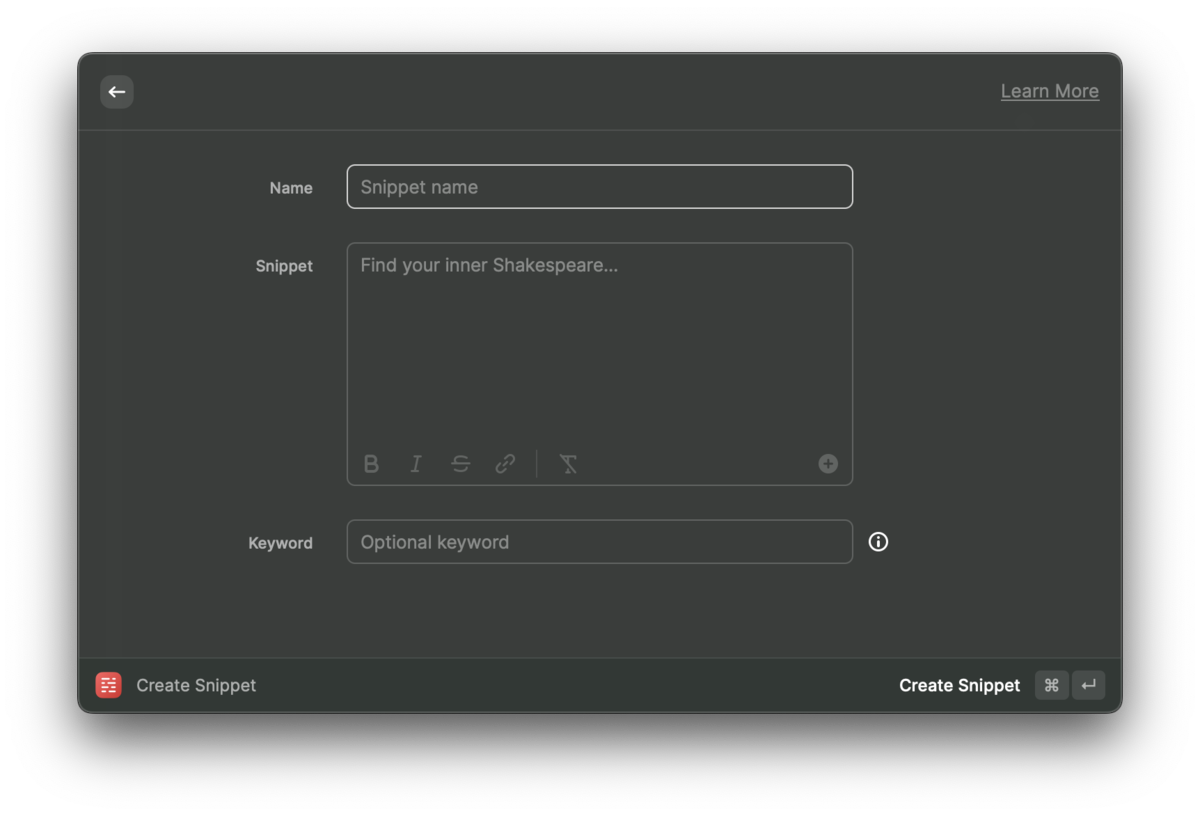Toggle bold formatting
1200x816 pixels.
point(371,464)
